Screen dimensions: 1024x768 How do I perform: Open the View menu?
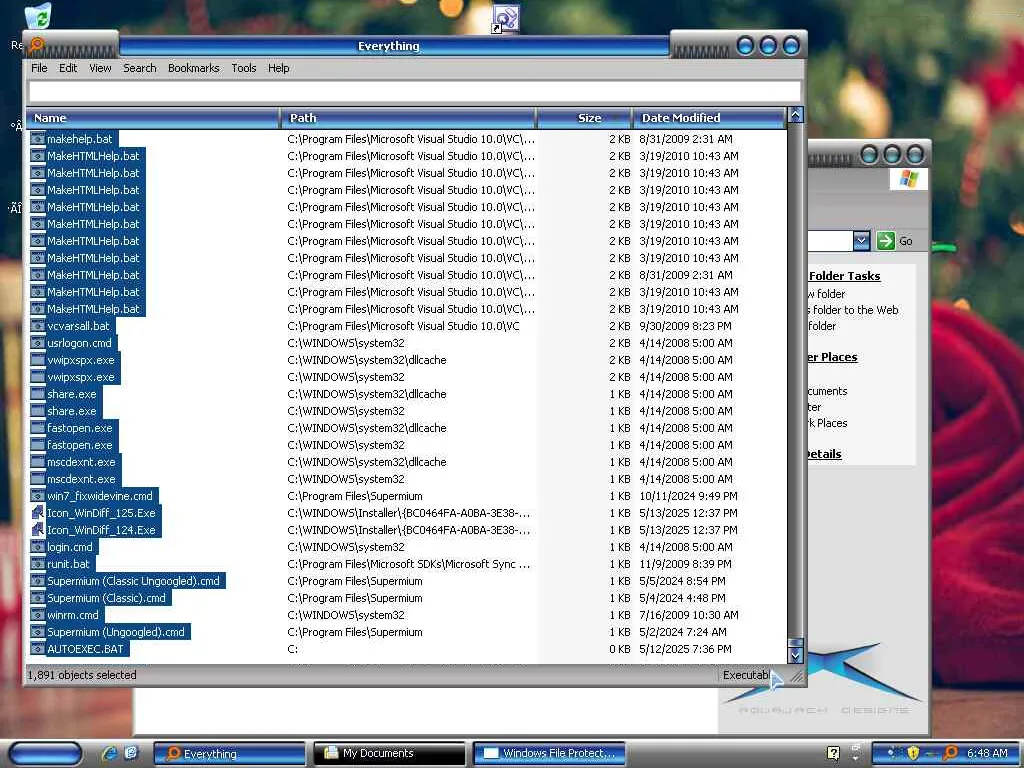(100, 68)
